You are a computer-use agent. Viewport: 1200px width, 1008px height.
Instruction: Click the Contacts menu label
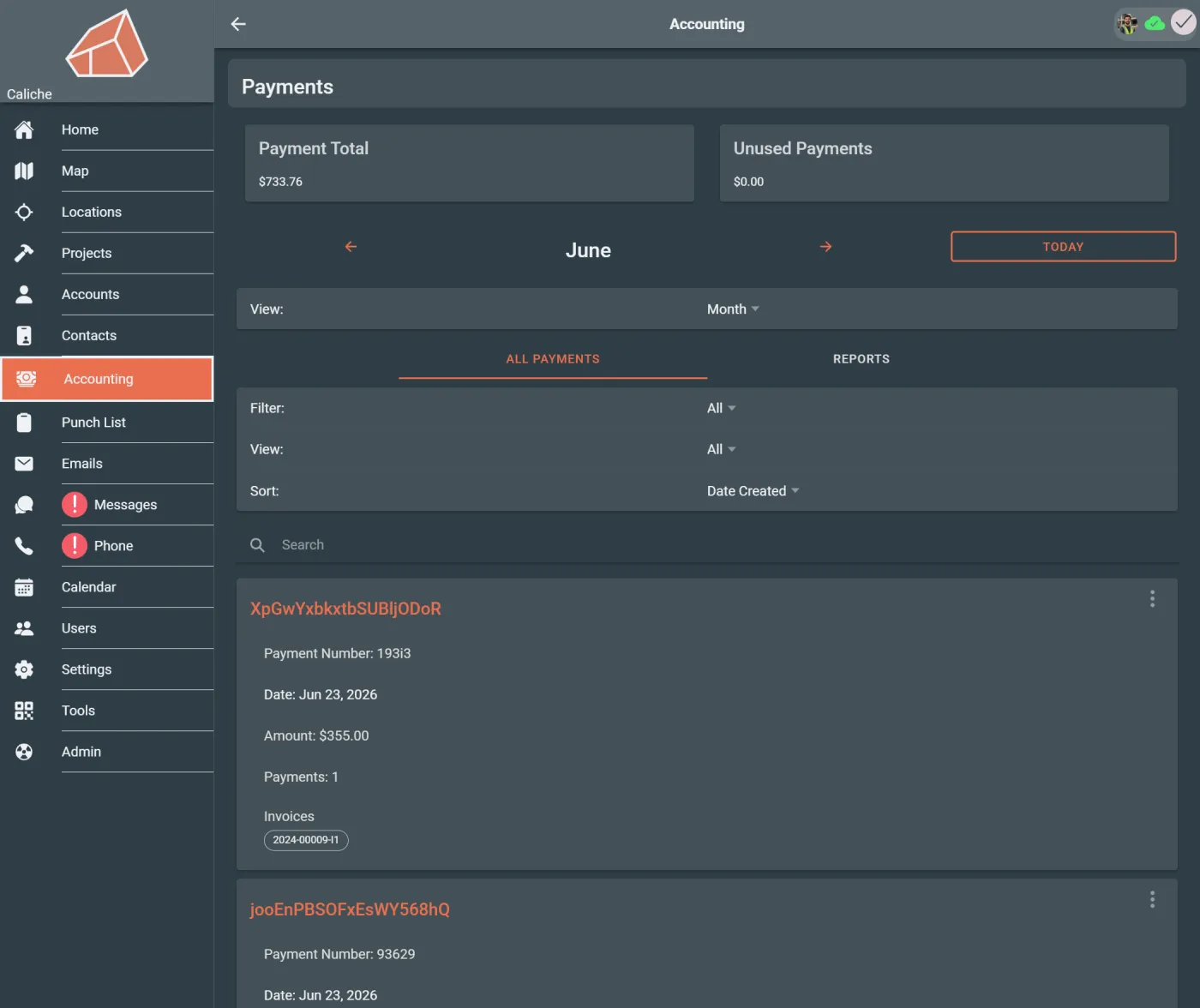[89, 335]
